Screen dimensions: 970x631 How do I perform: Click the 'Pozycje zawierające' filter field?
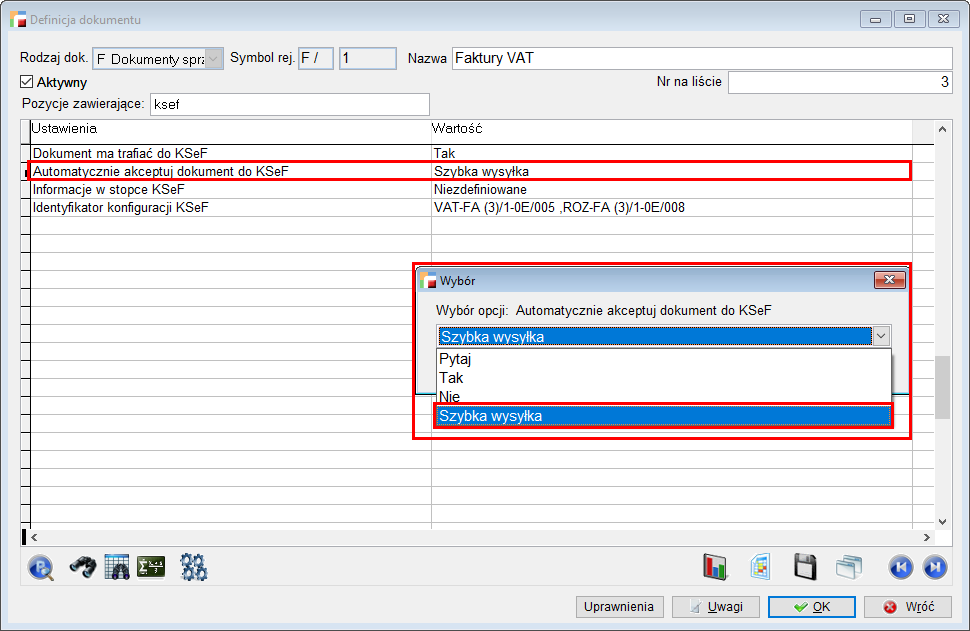click(288, 104)
